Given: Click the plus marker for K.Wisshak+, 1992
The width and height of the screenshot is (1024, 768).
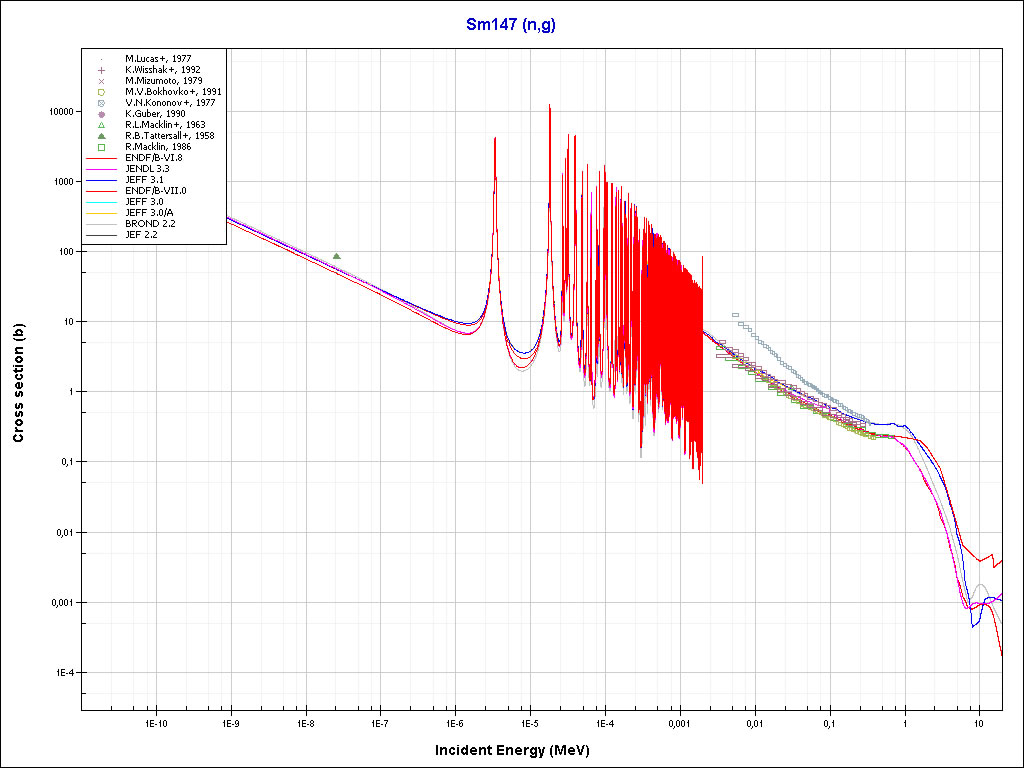Looking at the screenshot, I should (102, 70).
